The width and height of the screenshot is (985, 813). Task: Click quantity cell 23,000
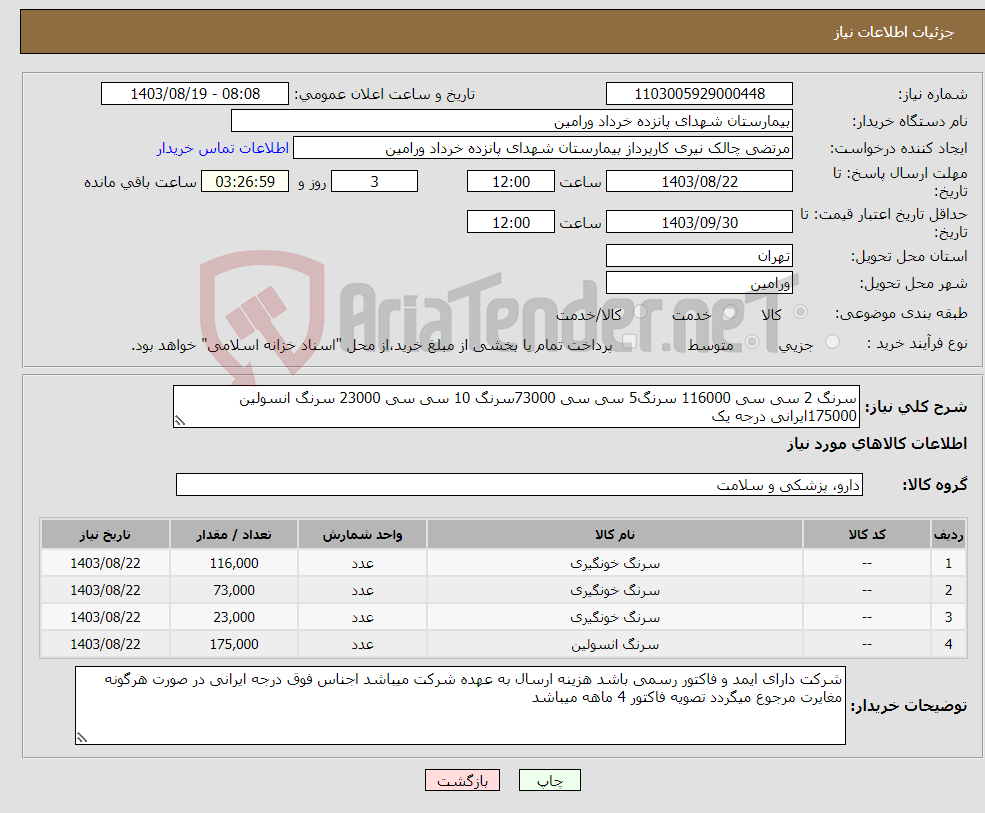234,618
